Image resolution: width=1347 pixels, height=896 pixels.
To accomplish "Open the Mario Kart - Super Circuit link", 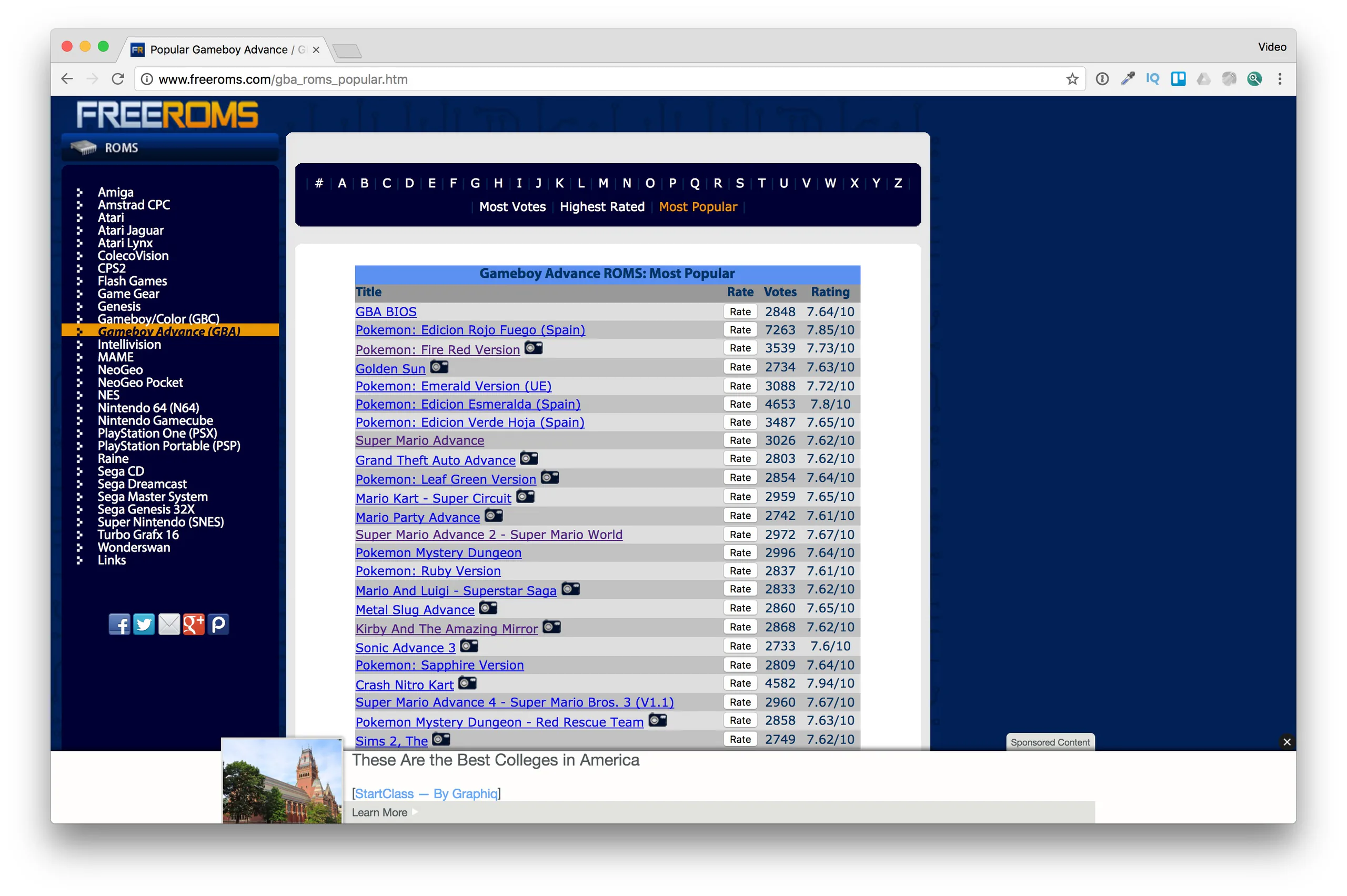I will click(433, 498).
